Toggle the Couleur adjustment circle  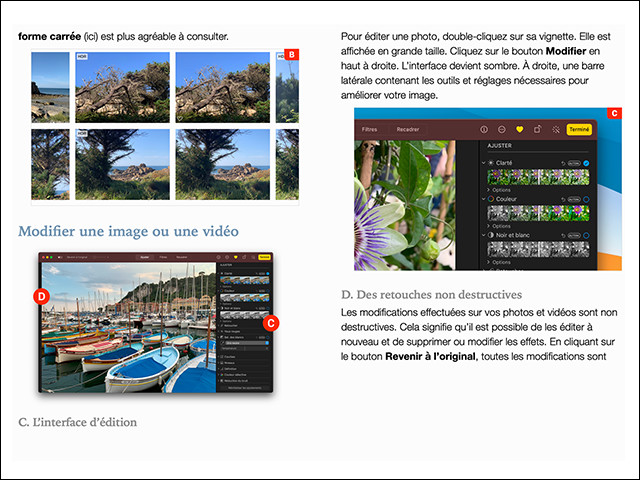tap(587, 199)
